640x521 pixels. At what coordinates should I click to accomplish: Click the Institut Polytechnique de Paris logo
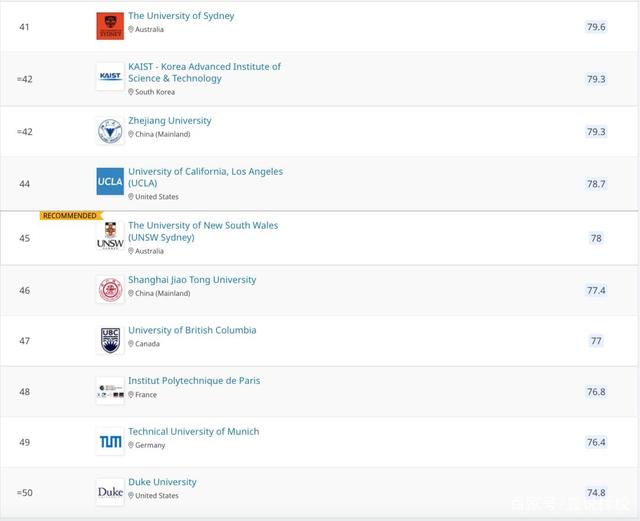point(110,391)
